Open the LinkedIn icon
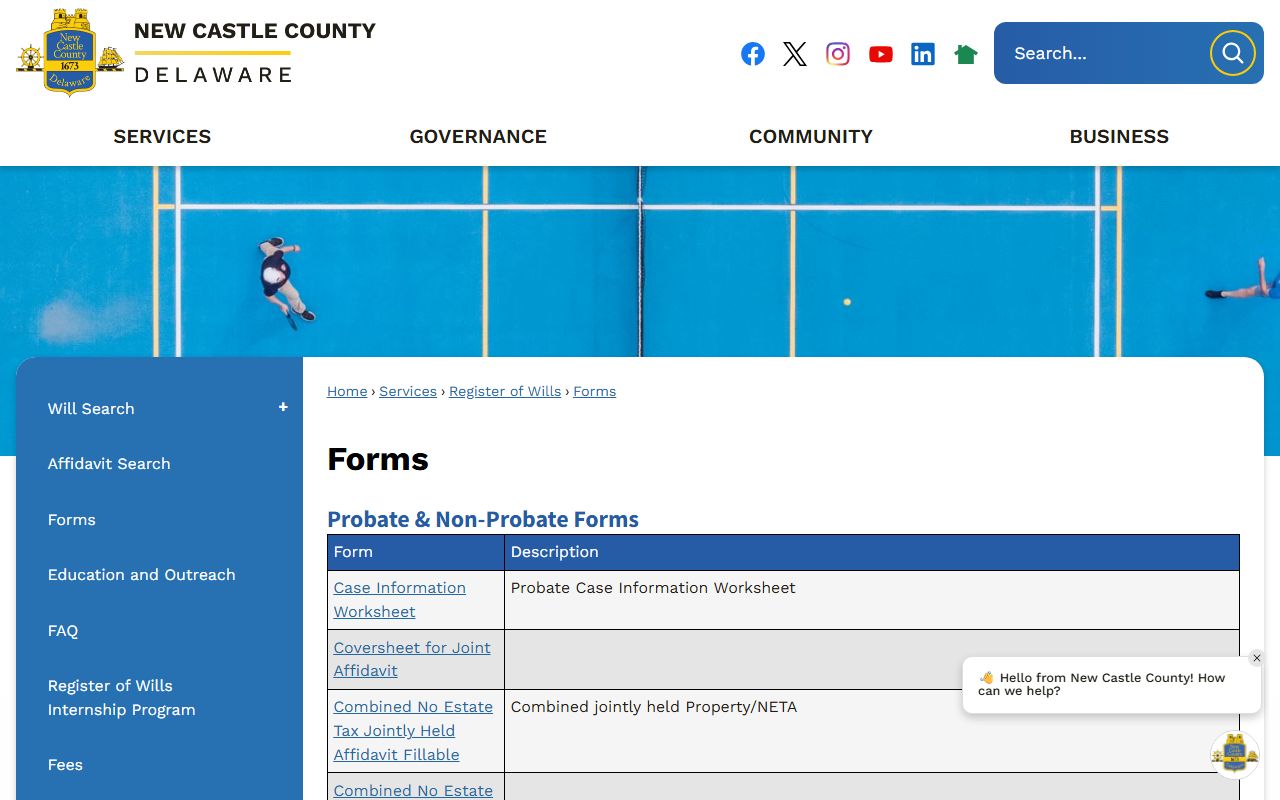This screenshot has width=1280, height=800. (923, 54)
